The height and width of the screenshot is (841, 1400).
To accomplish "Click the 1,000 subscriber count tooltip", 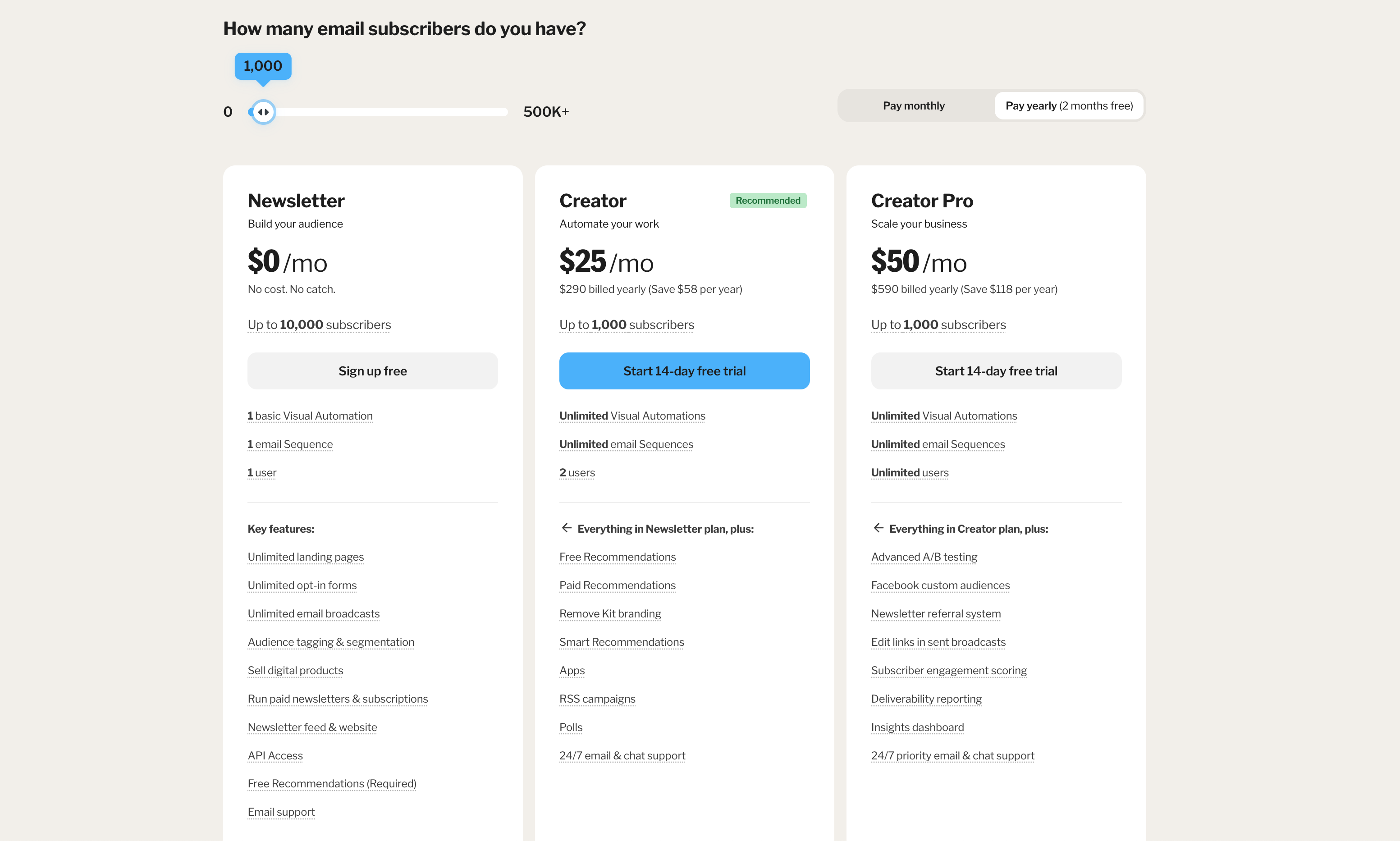I will coord(263,66).
